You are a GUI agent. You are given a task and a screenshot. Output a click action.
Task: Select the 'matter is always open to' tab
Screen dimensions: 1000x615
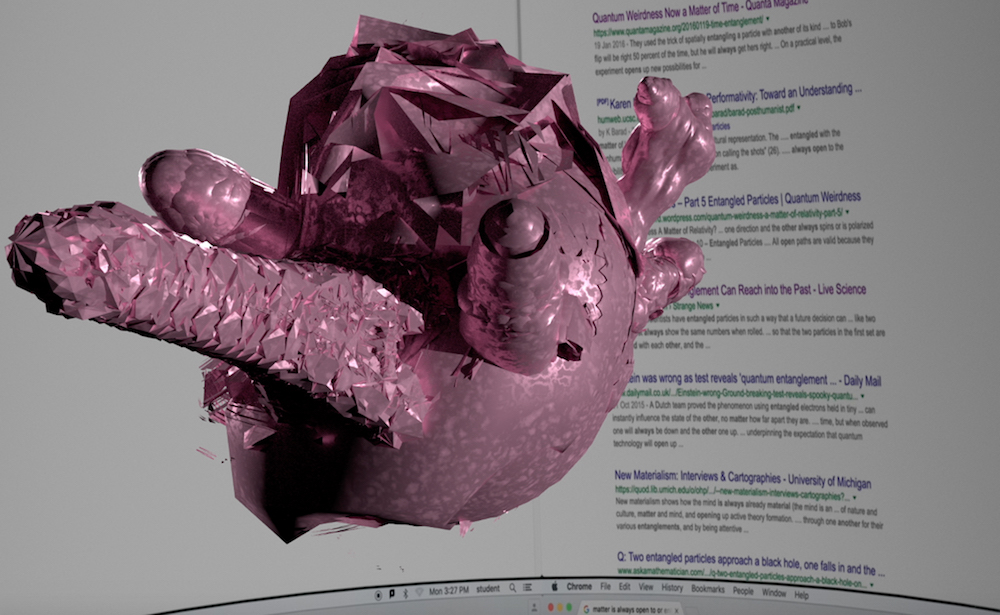click(x=630, y=610)
